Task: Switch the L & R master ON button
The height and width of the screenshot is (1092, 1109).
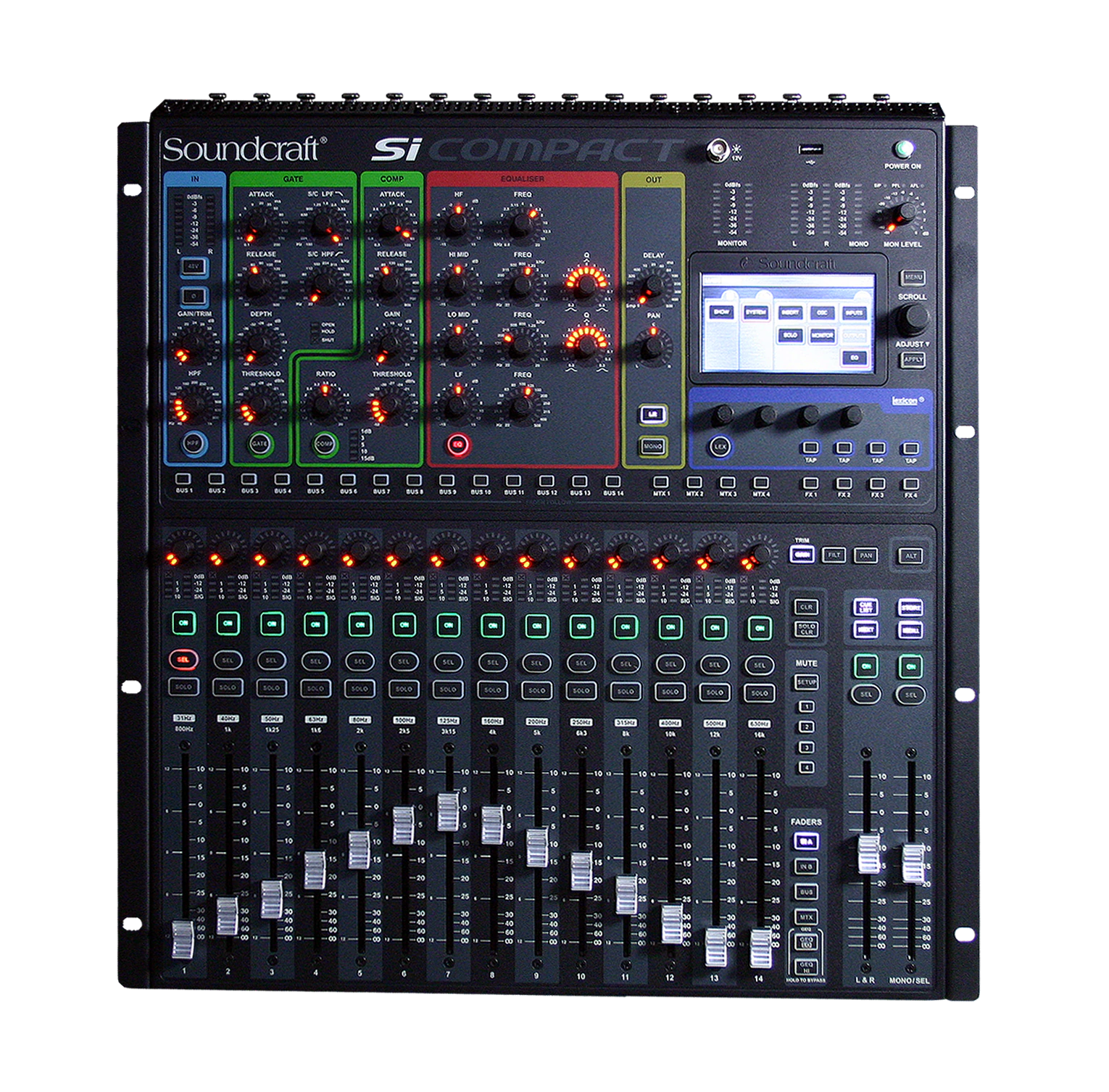Action: click(866, 665)
